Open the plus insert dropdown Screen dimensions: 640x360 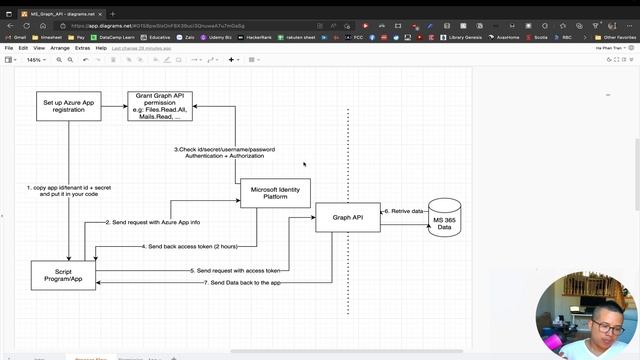[233, 60]
